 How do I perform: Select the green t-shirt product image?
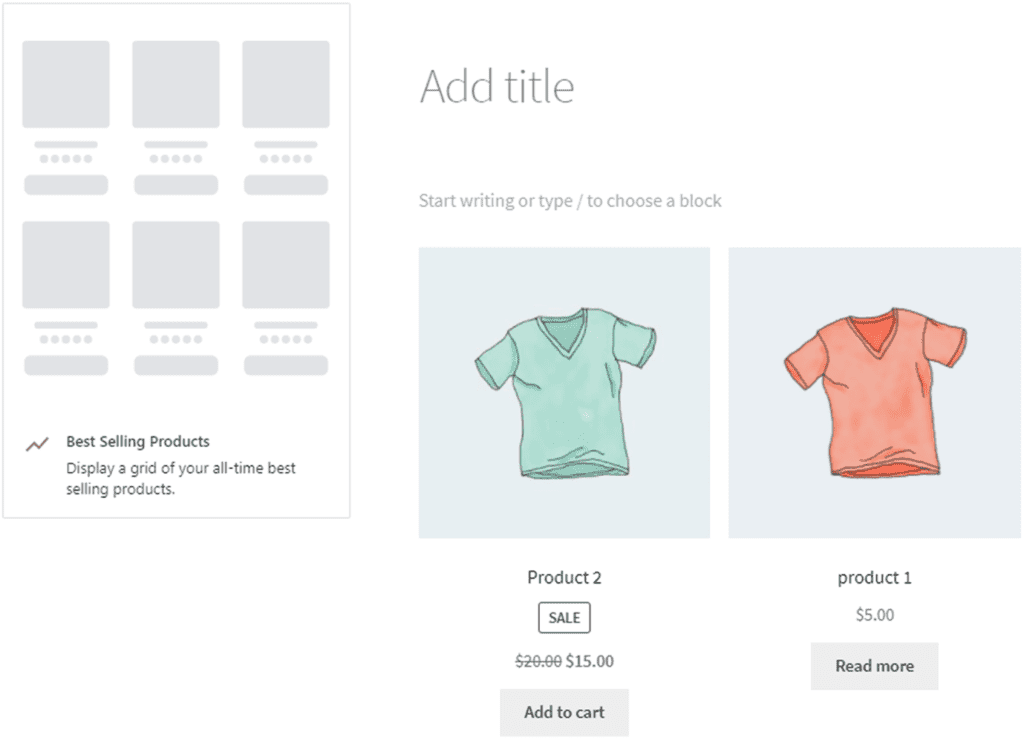click(x=564, y=393)
